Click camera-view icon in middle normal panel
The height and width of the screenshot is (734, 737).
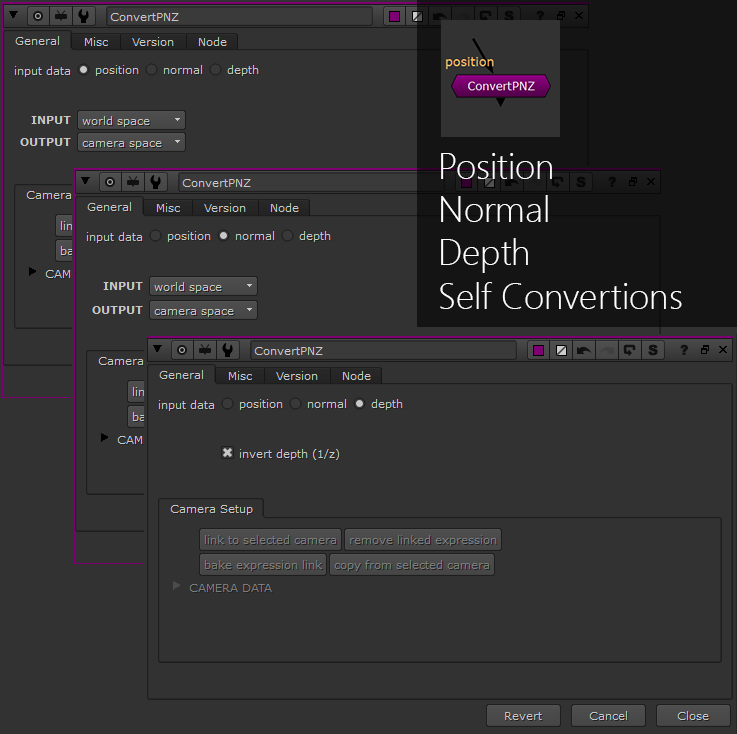(x=133, y=182)
